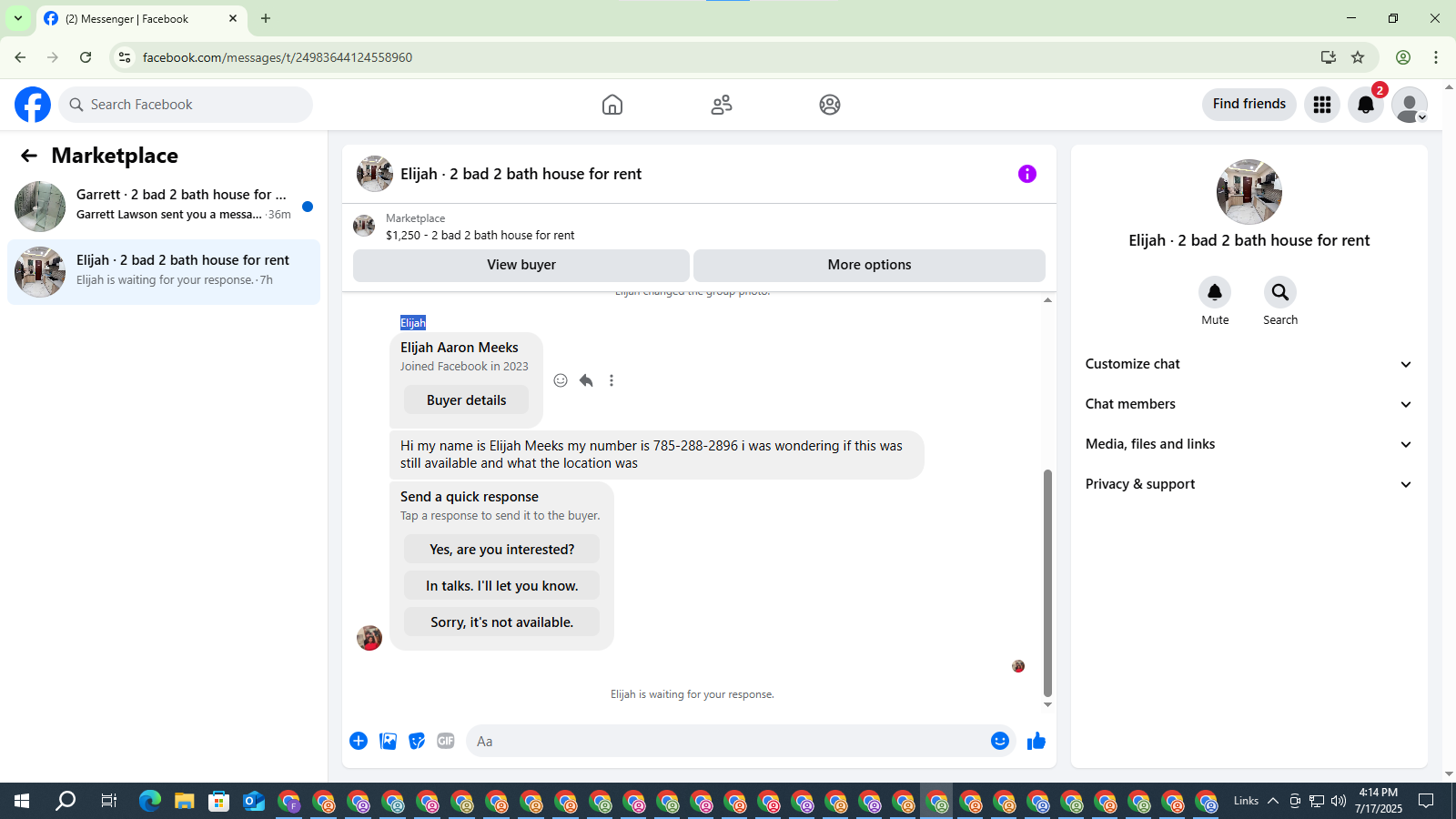Reply to Elijah's buyer card message
Screen dimensions: 1456x819
tap(586, 380)
